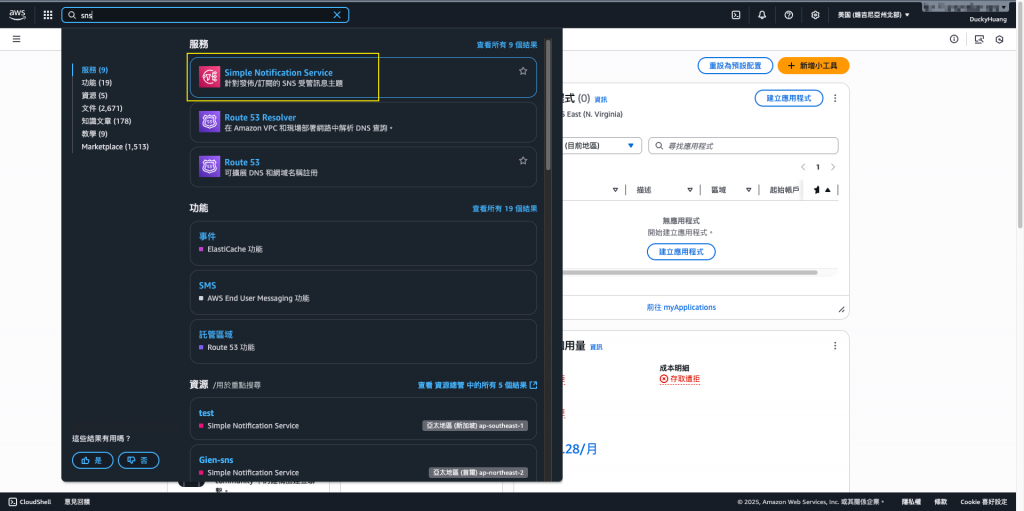This screenshot has height=511, width=1024.
Task: Open CloudShell from the footer
Action: pyautogui.click(x=27, y=502)
